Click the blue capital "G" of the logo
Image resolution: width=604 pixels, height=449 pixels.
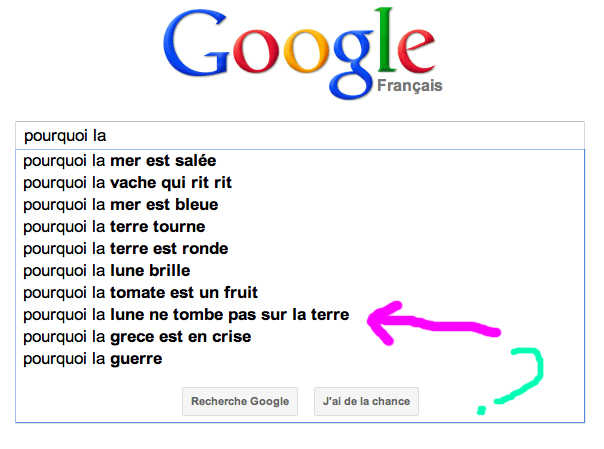click(x=195, y=53)
